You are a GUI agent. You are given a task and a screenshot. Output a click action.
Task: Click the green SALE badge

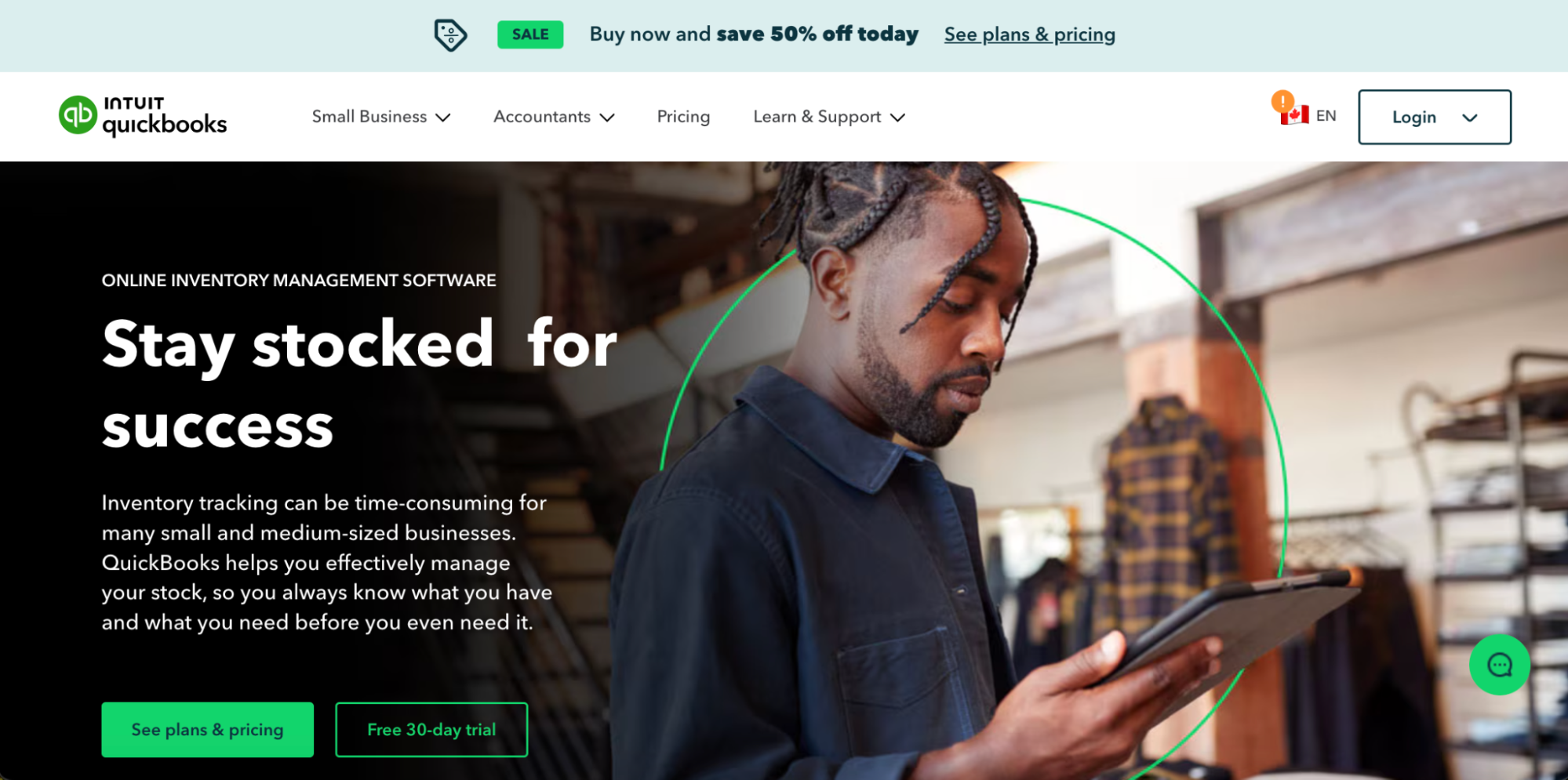tap(530, 34)
